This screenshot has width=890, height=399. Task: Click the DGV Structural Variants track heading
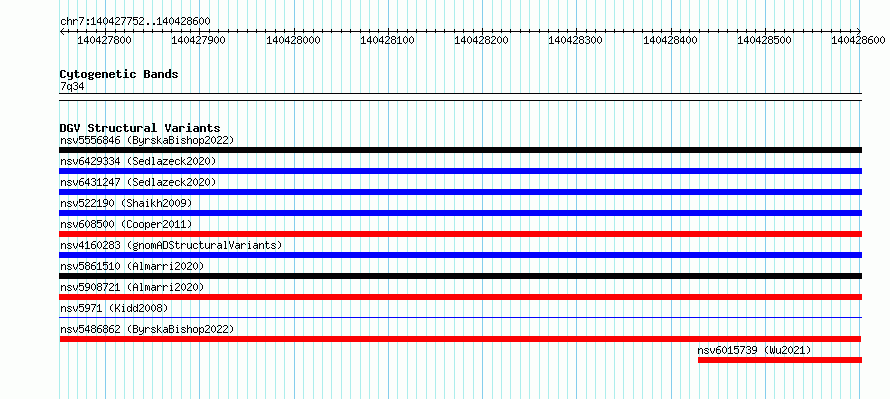pyautogui.click(x=140, y=128)
